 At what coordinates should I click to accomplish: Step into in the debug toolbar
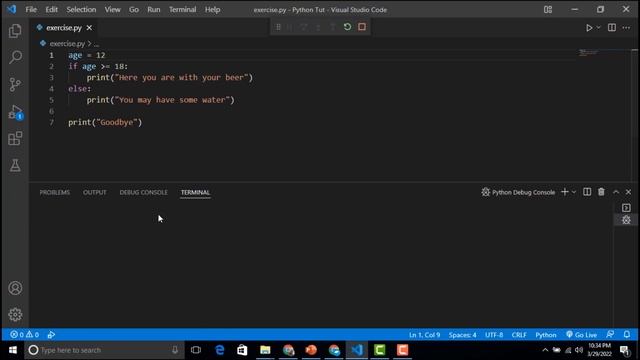(318, 27)
